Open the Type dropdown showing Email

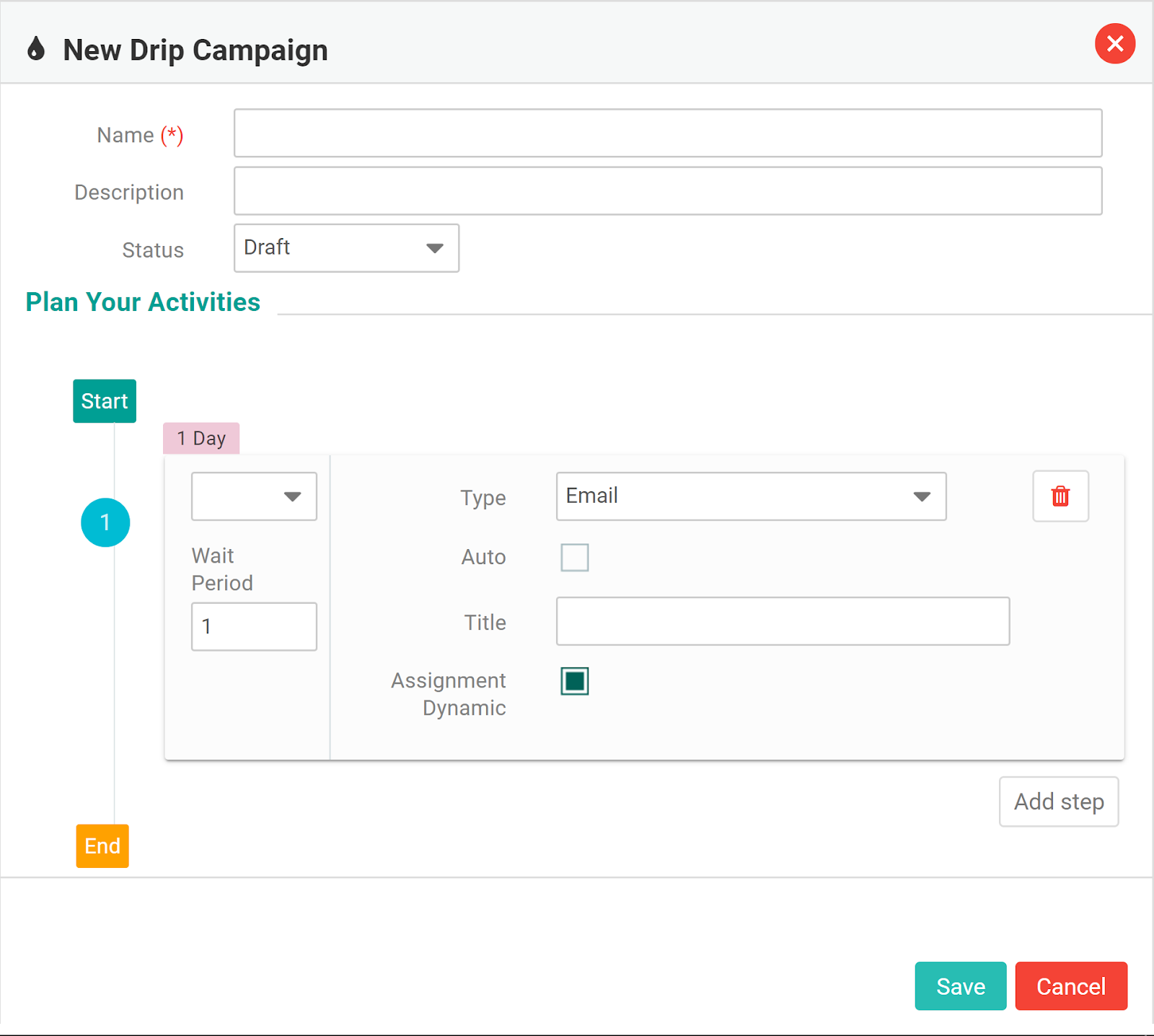(751, 496)
